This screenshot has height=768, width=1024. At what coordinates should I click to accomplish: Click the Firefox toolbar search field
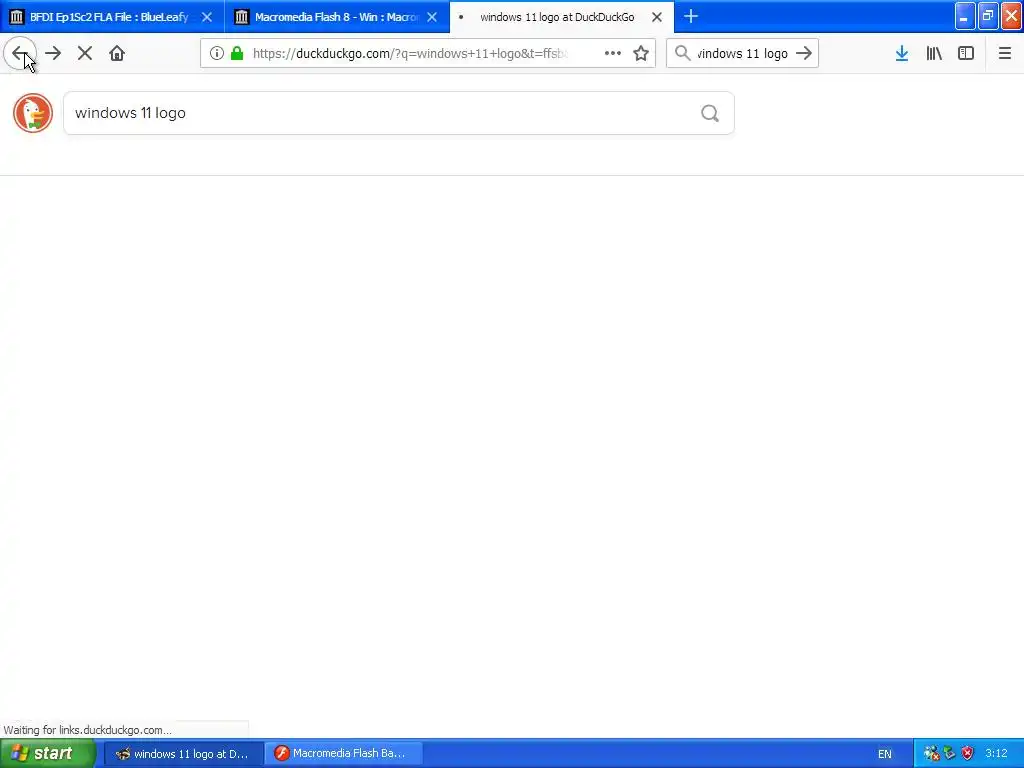click(742, 54)
